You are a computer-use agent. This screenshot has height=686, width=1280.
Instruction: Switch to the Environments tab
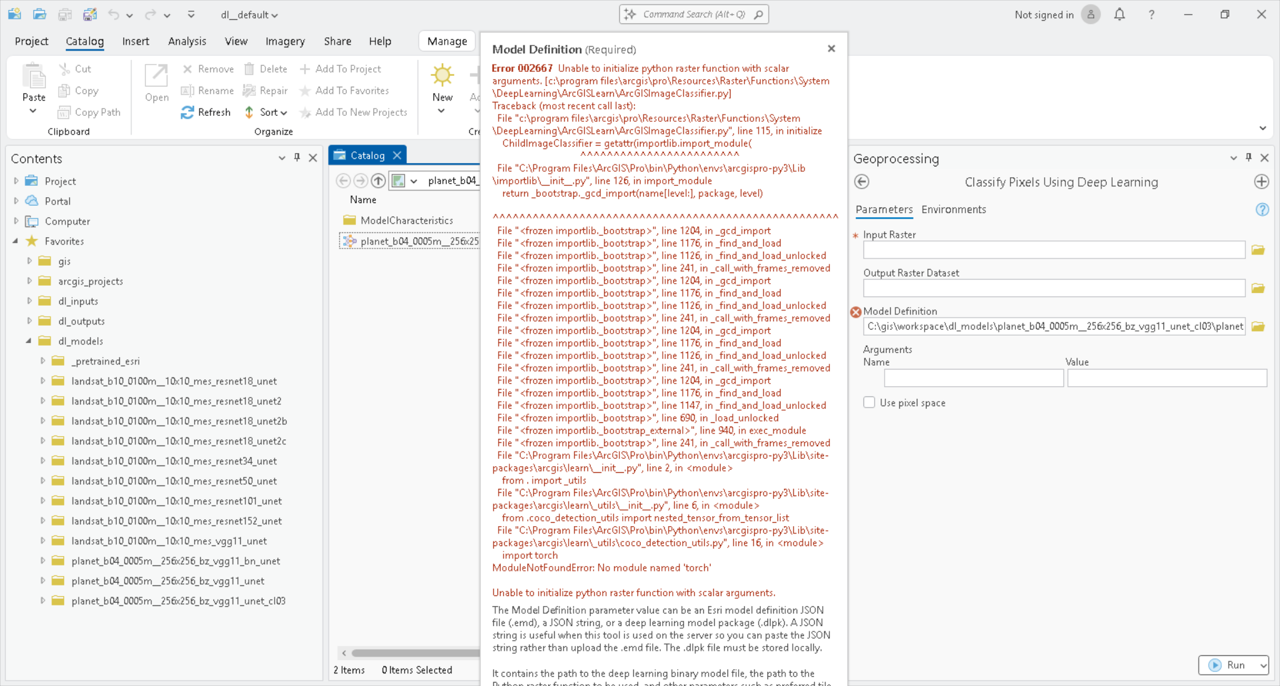953,209
